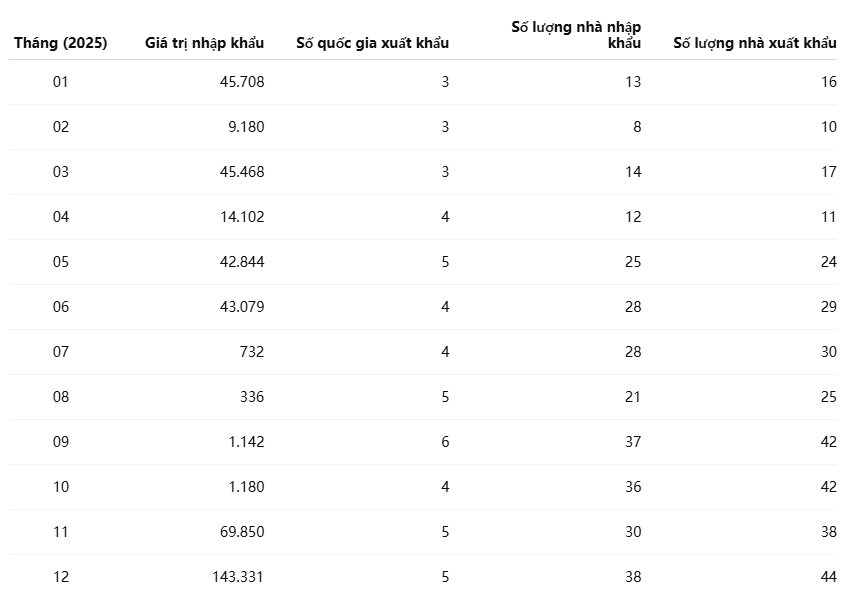Viewport: 851px width, 598px height.
Task: Select the importer count 36 cell
Action: pyautogui.click(x=632, y=487)
